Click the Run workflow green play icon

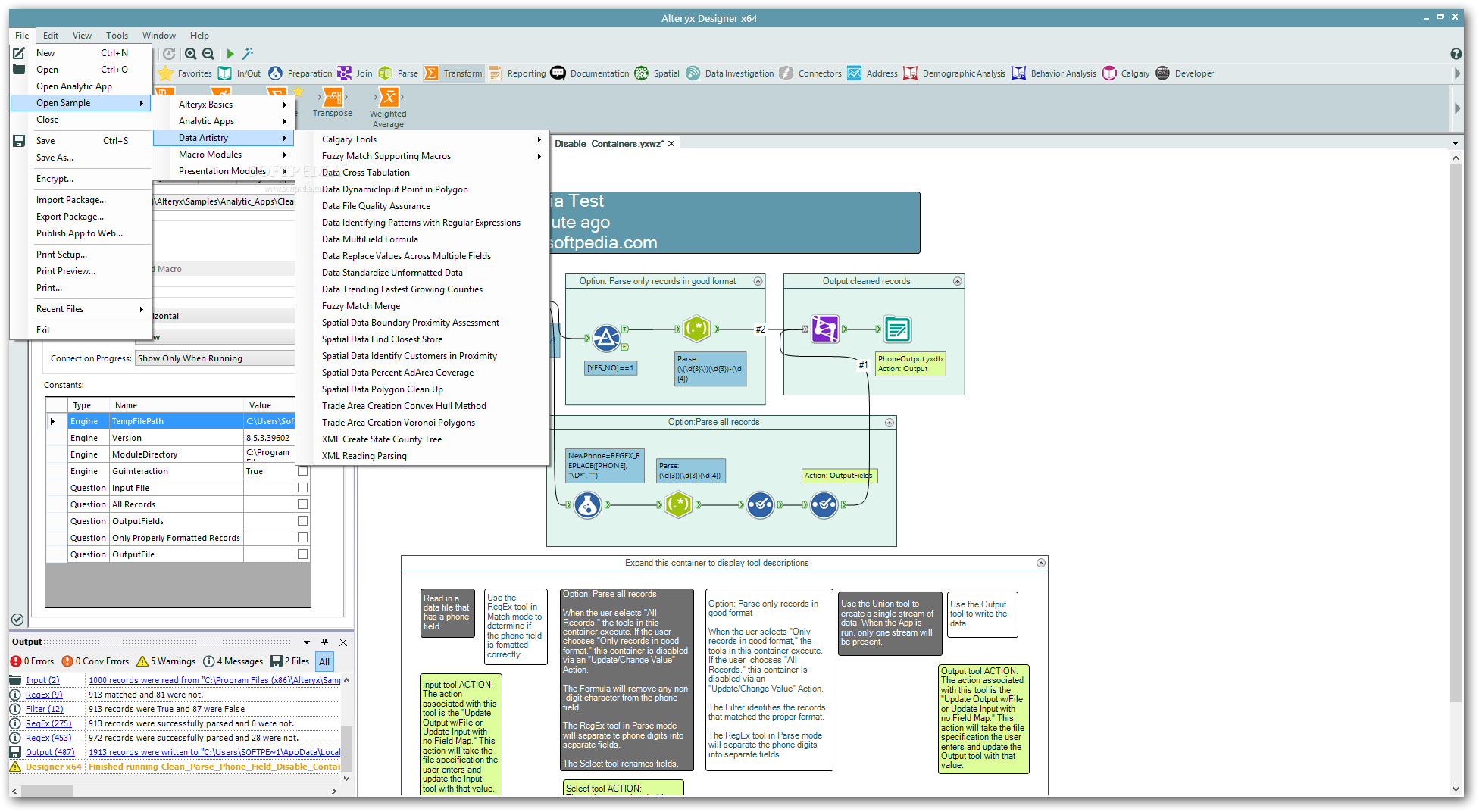(x=230, y=54)
